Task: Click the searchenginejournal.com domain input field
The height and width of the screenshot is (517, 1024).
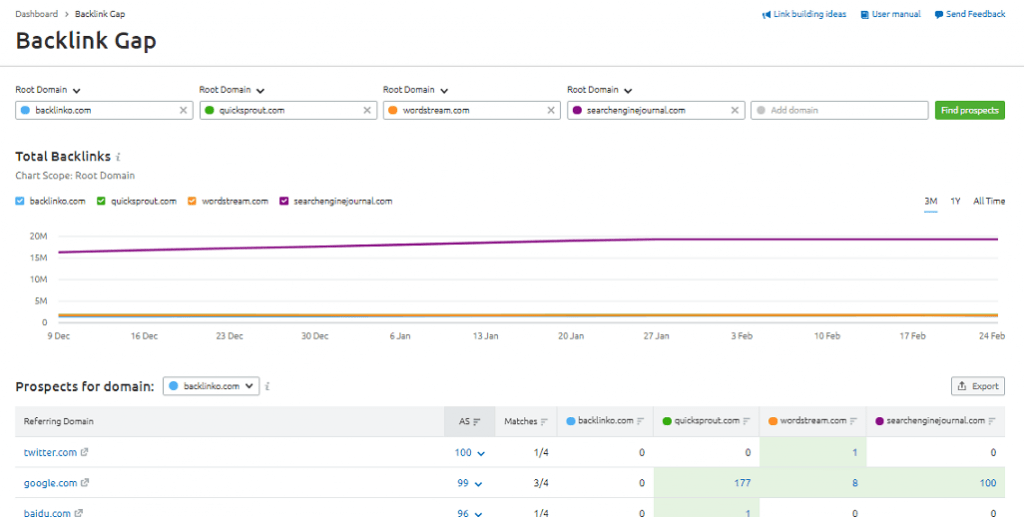Action: coord(656,110)
